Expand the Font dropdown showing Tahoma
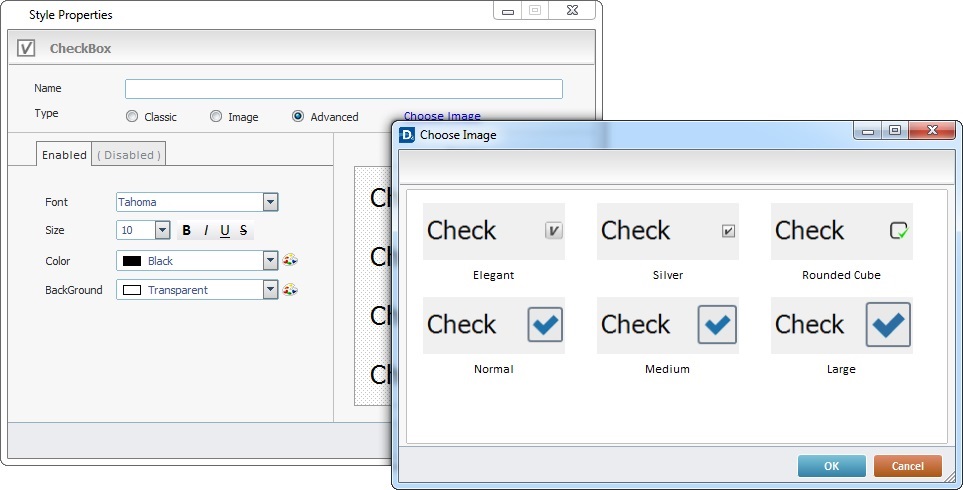963x490 pixels. (270, 202)
